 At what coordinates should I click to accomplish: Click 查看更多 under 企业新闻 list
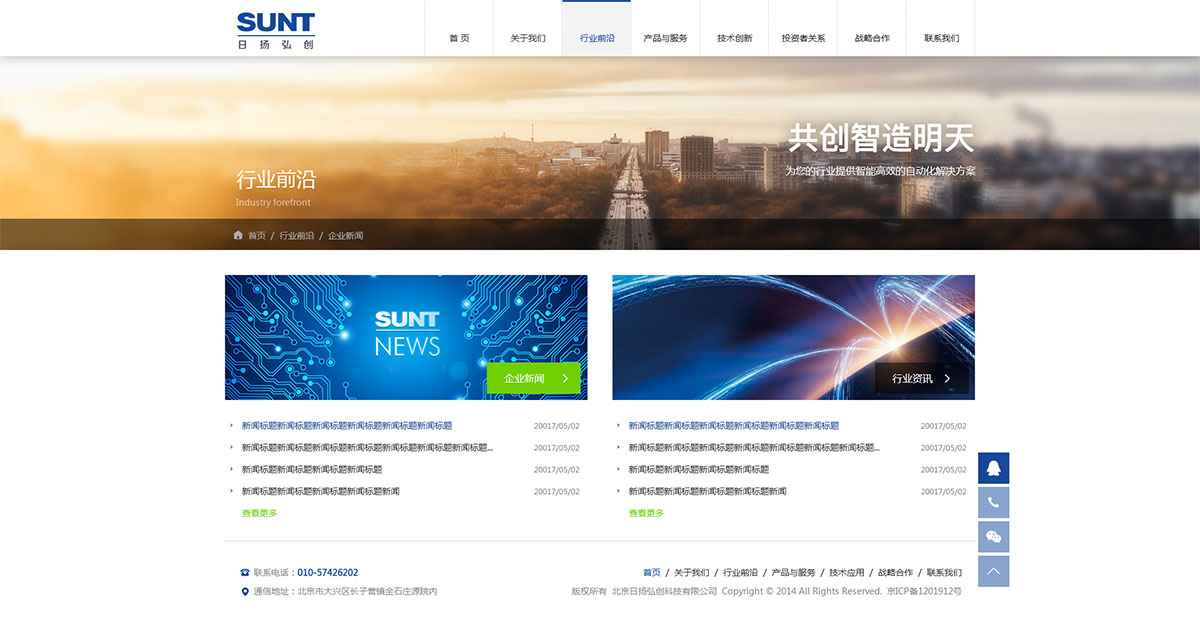(x=259, y=513)
